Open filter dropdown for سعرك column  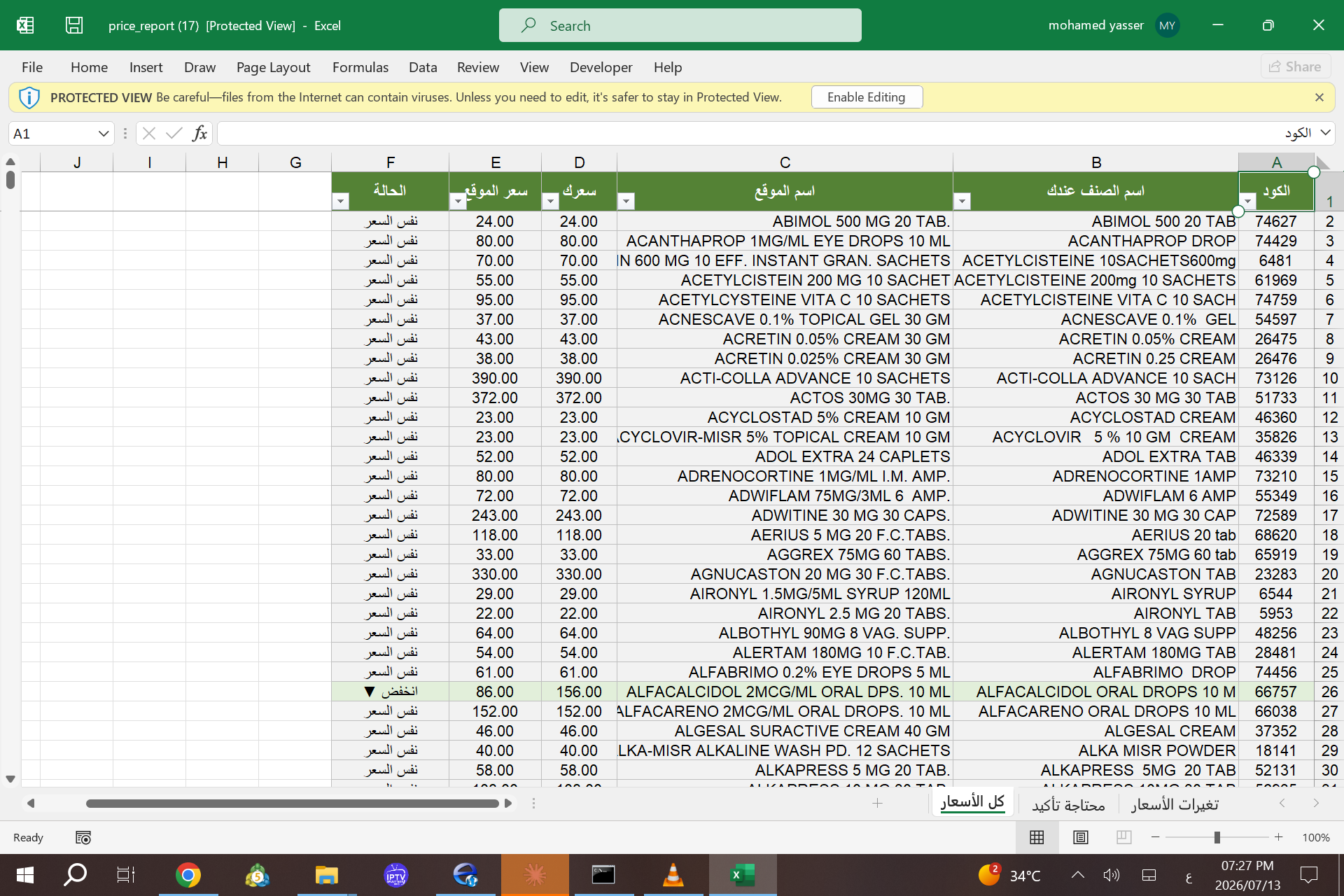point(550,202)
